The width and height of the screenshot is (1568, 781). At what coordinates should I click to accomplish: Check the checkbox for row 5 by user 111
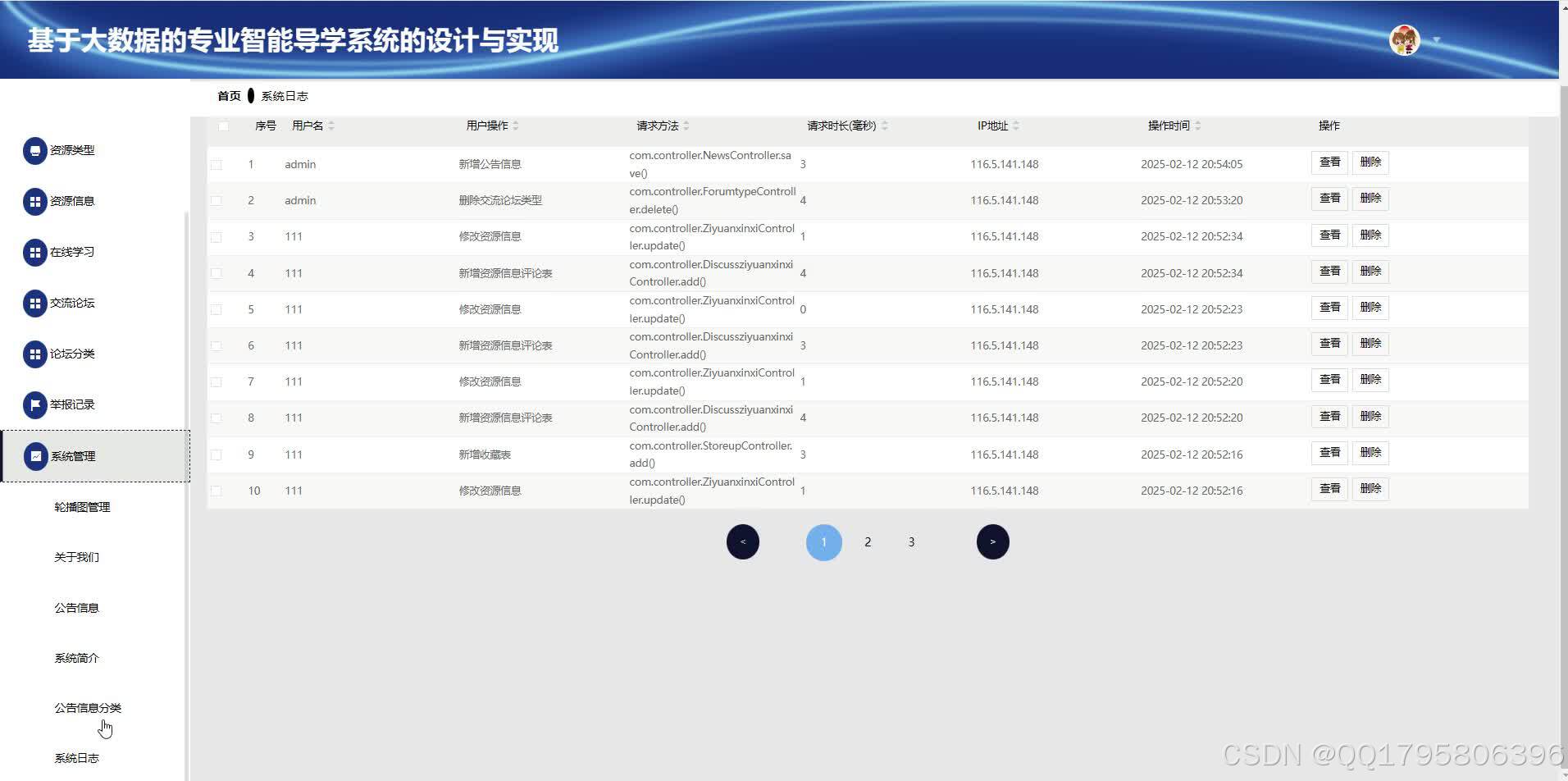pyautogui.click(x=217, y=309)
